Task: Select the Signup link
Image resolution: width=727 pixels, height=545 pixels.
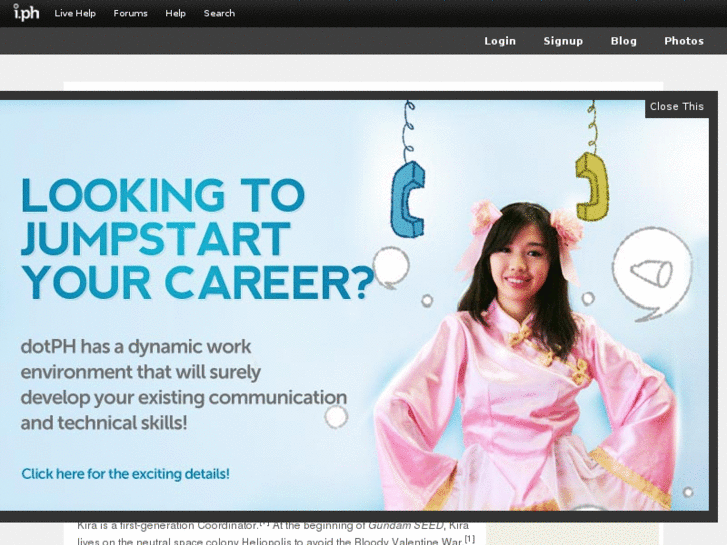Action: coord(563,41)
